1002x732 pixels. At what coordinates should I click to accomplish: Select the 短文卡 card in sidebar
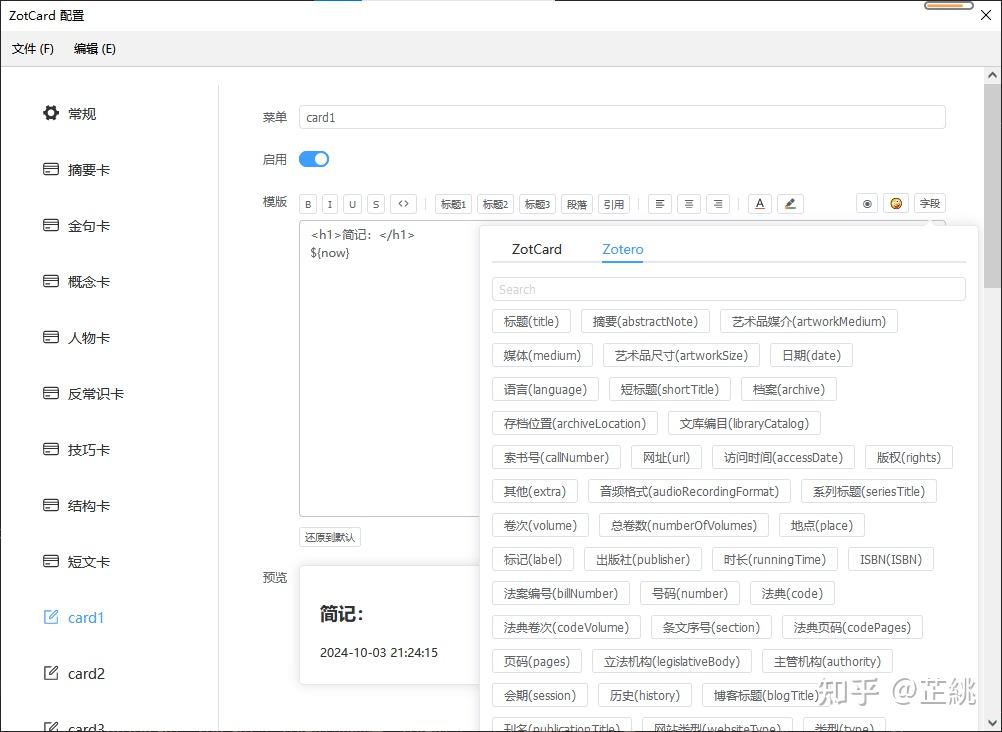click(x=76, y=562)
